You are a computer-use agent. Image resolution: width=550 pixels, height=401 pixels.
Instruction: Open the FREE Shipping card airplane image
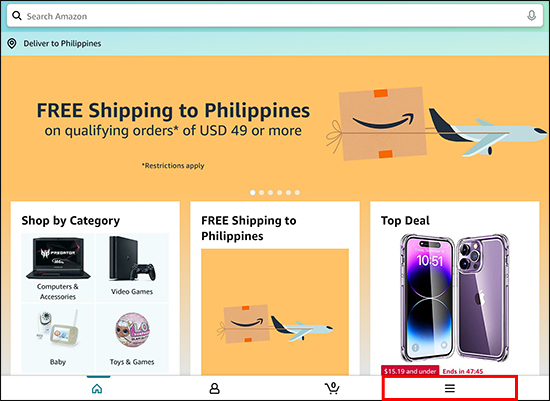coord(275,312)
